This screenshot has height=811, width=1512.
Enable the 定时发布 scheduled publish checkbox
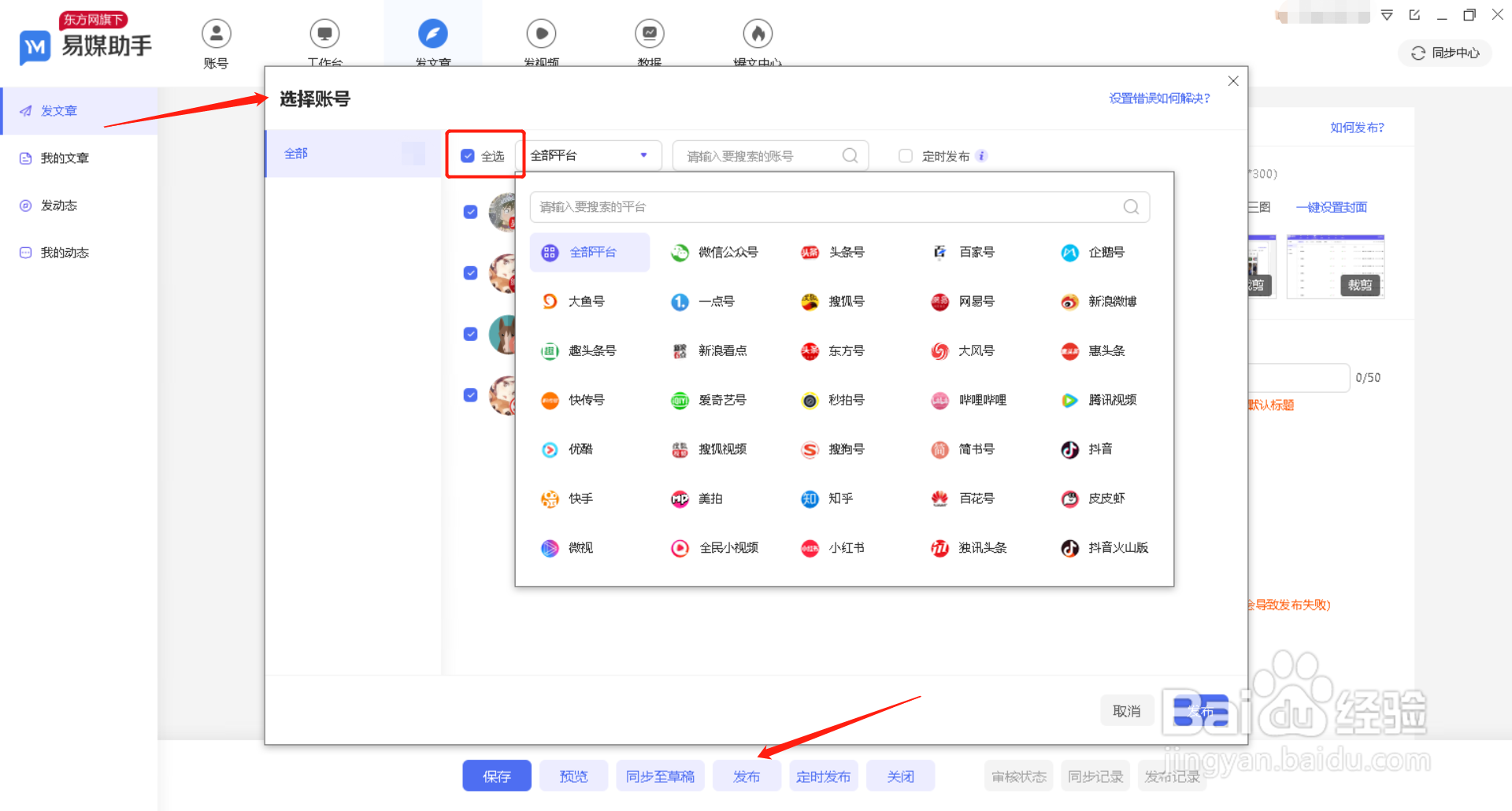click(906, 156)
